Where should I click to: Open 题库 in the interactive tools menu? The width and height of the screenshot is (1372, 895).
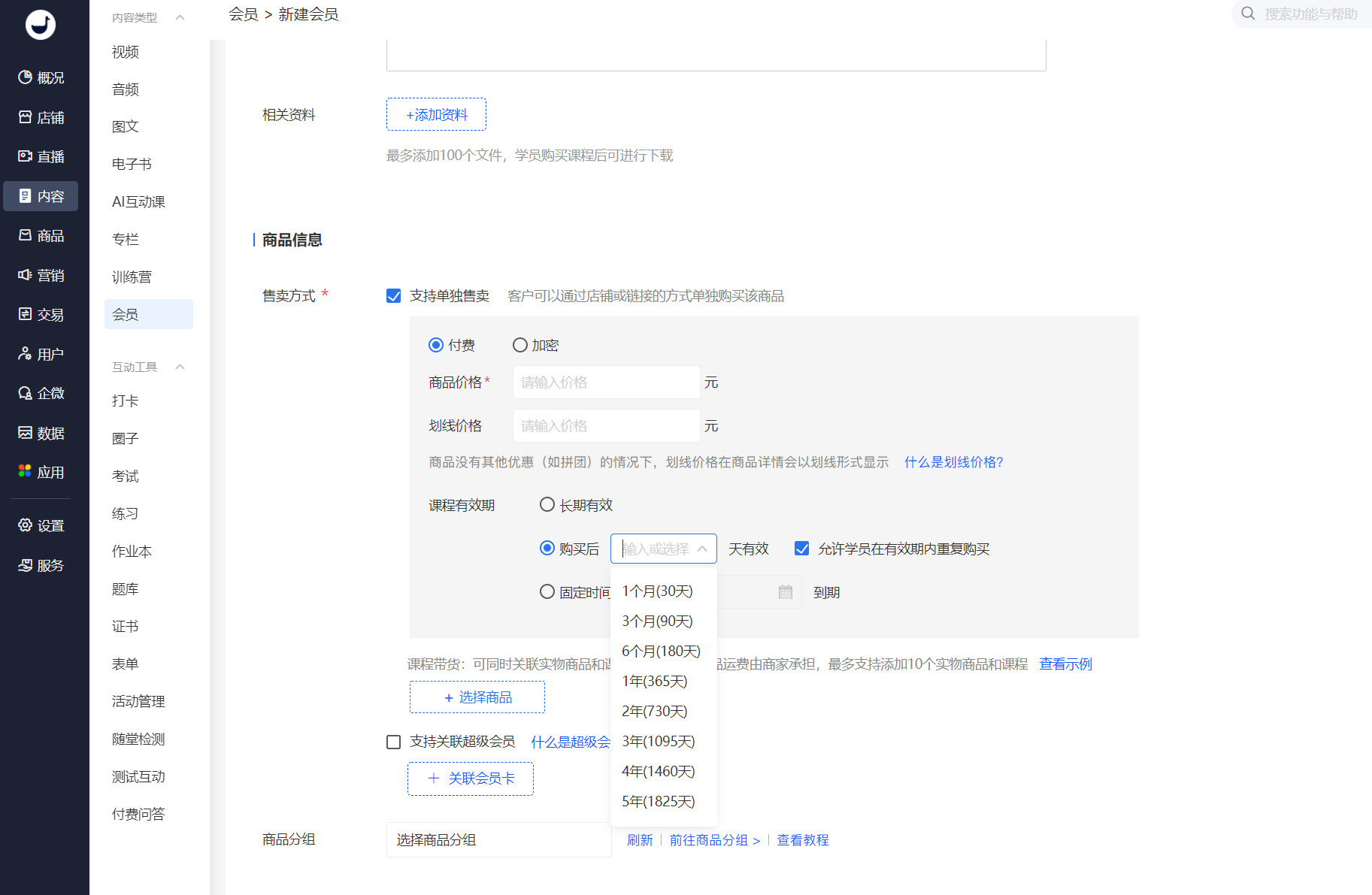tap(126, 588)
